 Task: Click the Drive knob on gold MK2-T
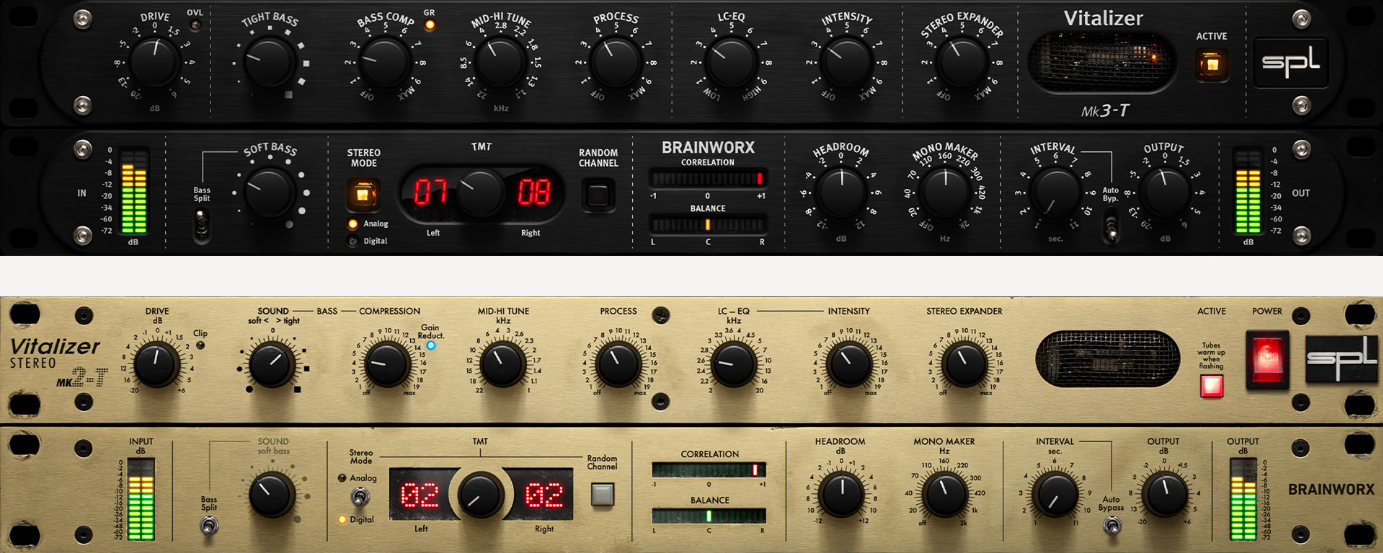coord(156,365)
